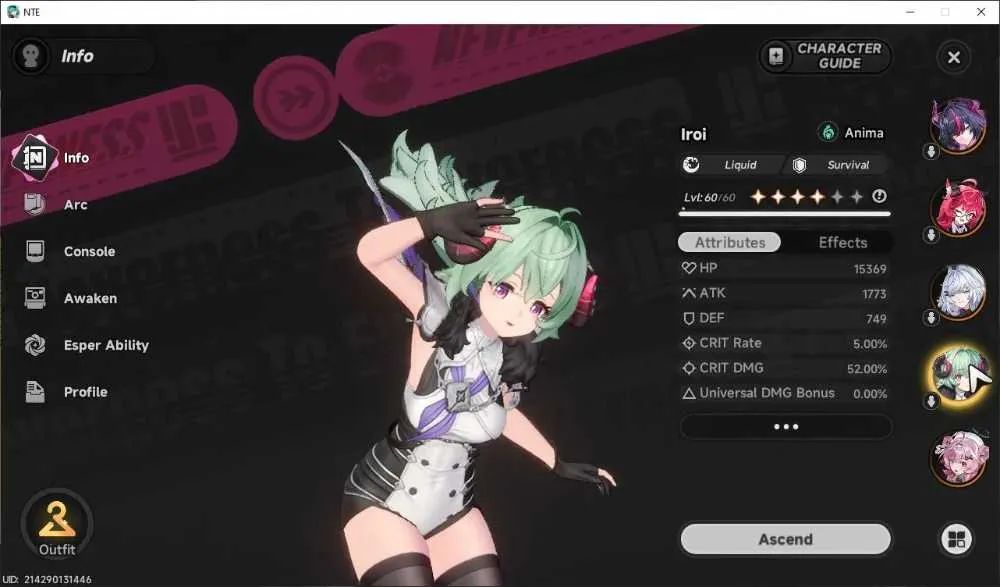The width and height of the screenshot is (1000, 587).
Task: Select the red-haired character portrait
Action: coord(958,208)
